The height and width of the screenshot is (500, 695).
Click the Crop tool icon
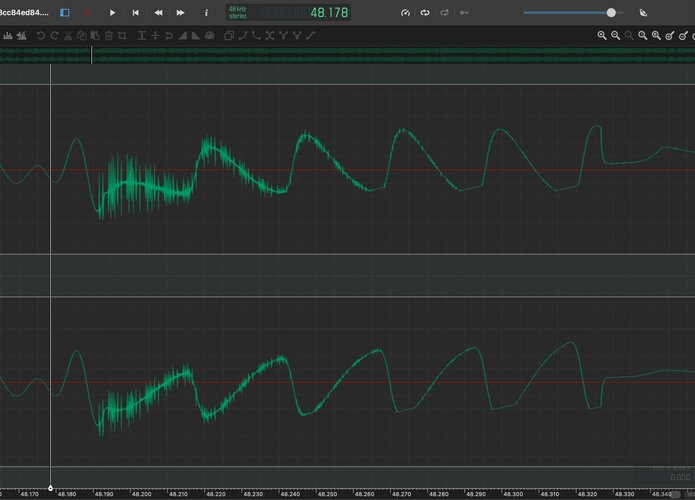122,35
